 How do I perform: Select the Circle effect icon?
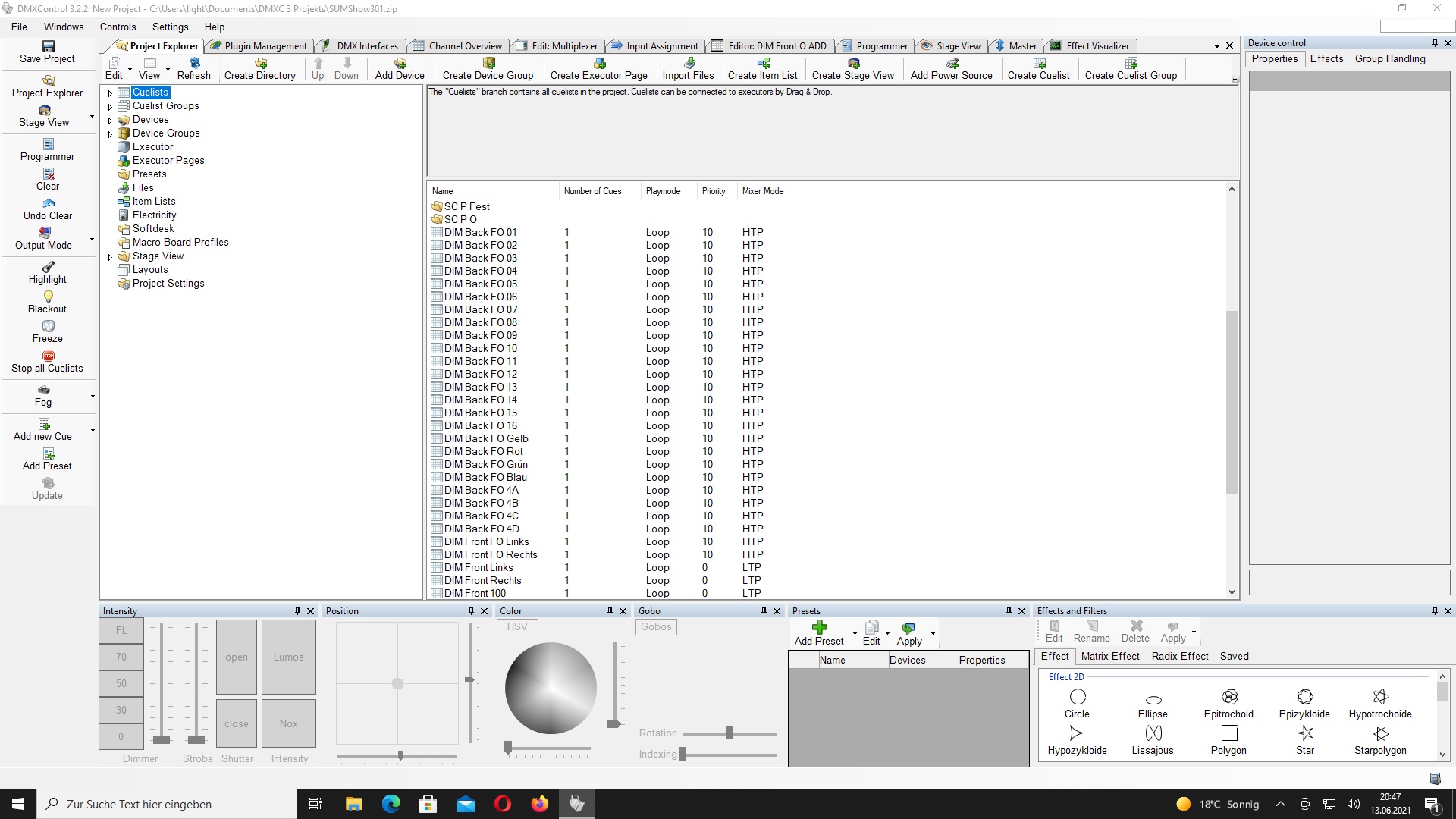[x=1078, y=697]
